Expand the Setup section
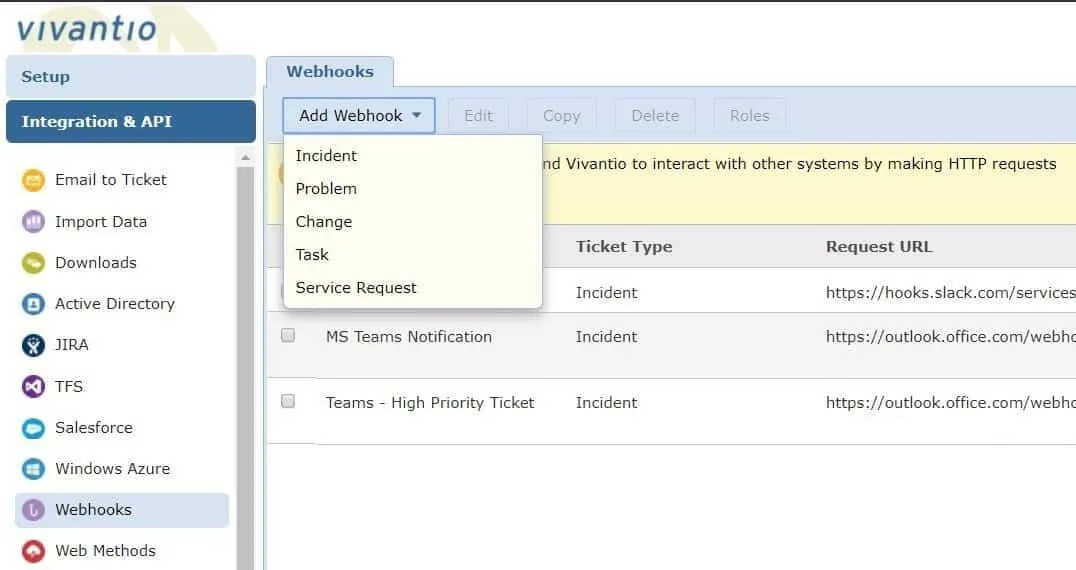The height and width of the screenshot is (570, 1076). pos(130,76)
